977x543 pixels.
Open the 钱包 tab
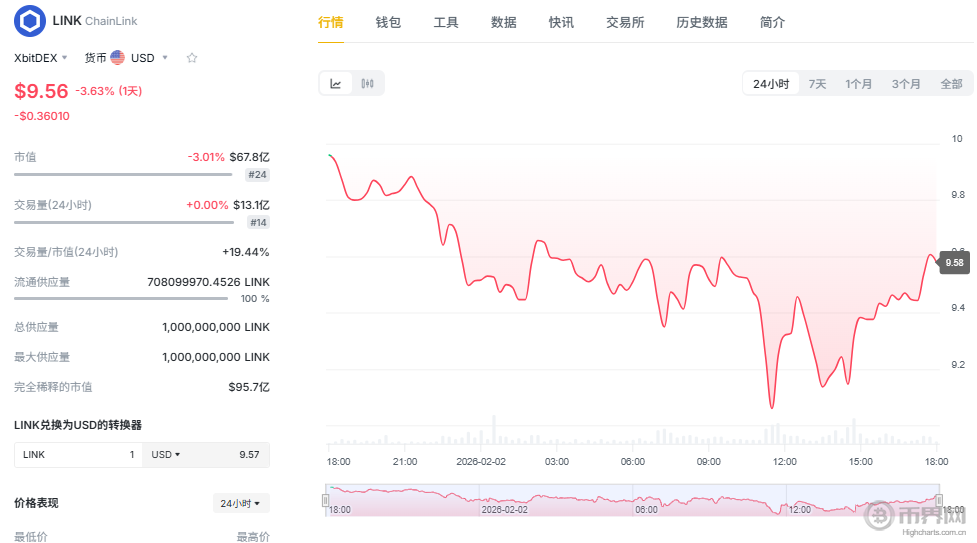[x=388, y=22]
